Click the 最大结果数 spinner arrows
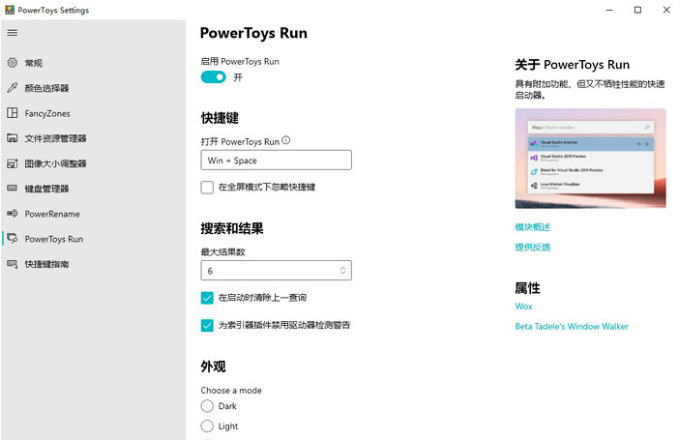This screenshot has height=440, width=695. (x=343, y=270)
